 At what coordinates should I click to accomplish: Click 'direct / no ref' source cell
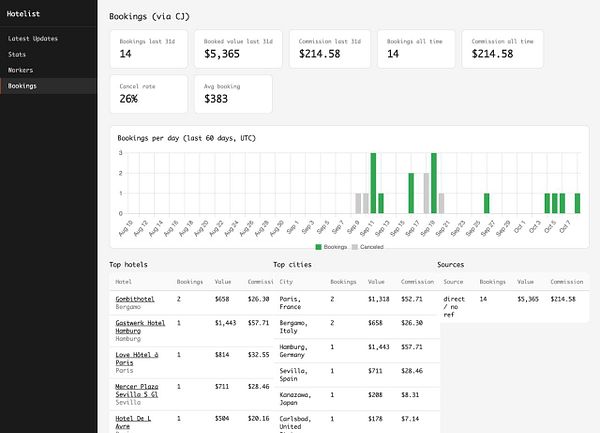click(454, 307)
